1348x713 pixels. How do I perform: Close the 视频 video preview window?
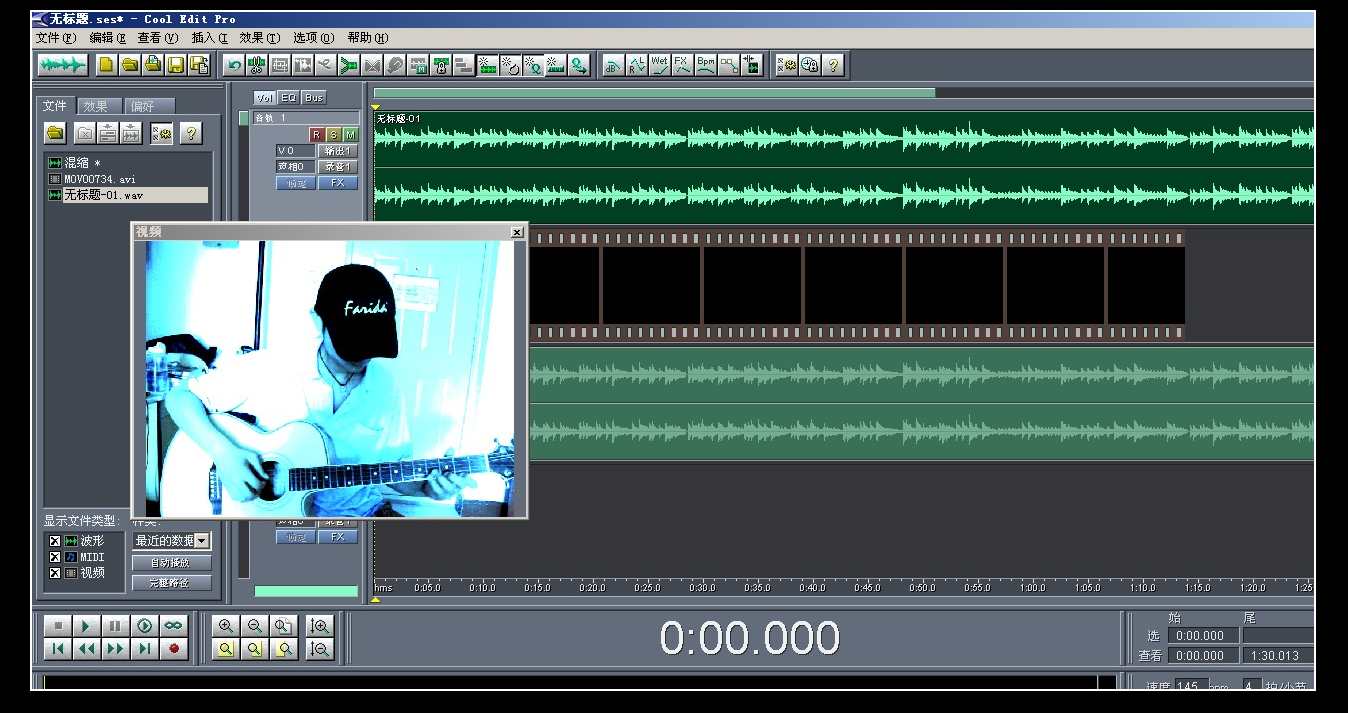(516, 232)
